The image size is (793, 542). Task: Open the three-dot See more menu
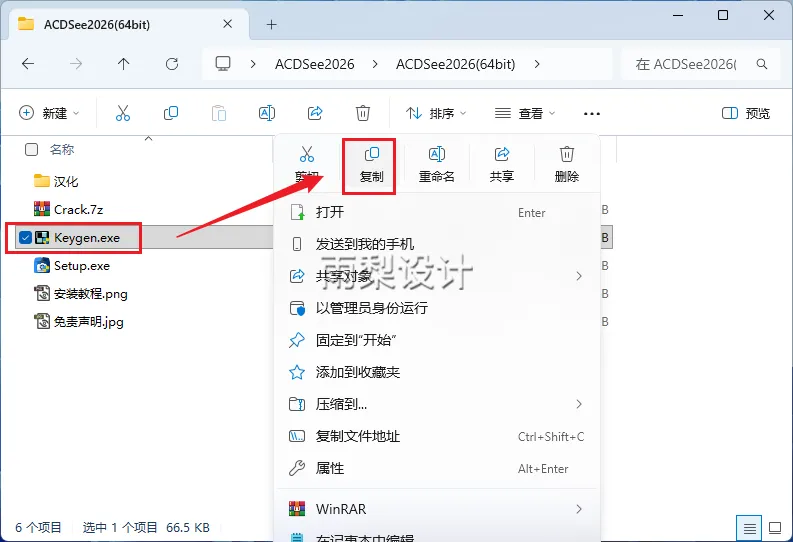pos(592,114)
